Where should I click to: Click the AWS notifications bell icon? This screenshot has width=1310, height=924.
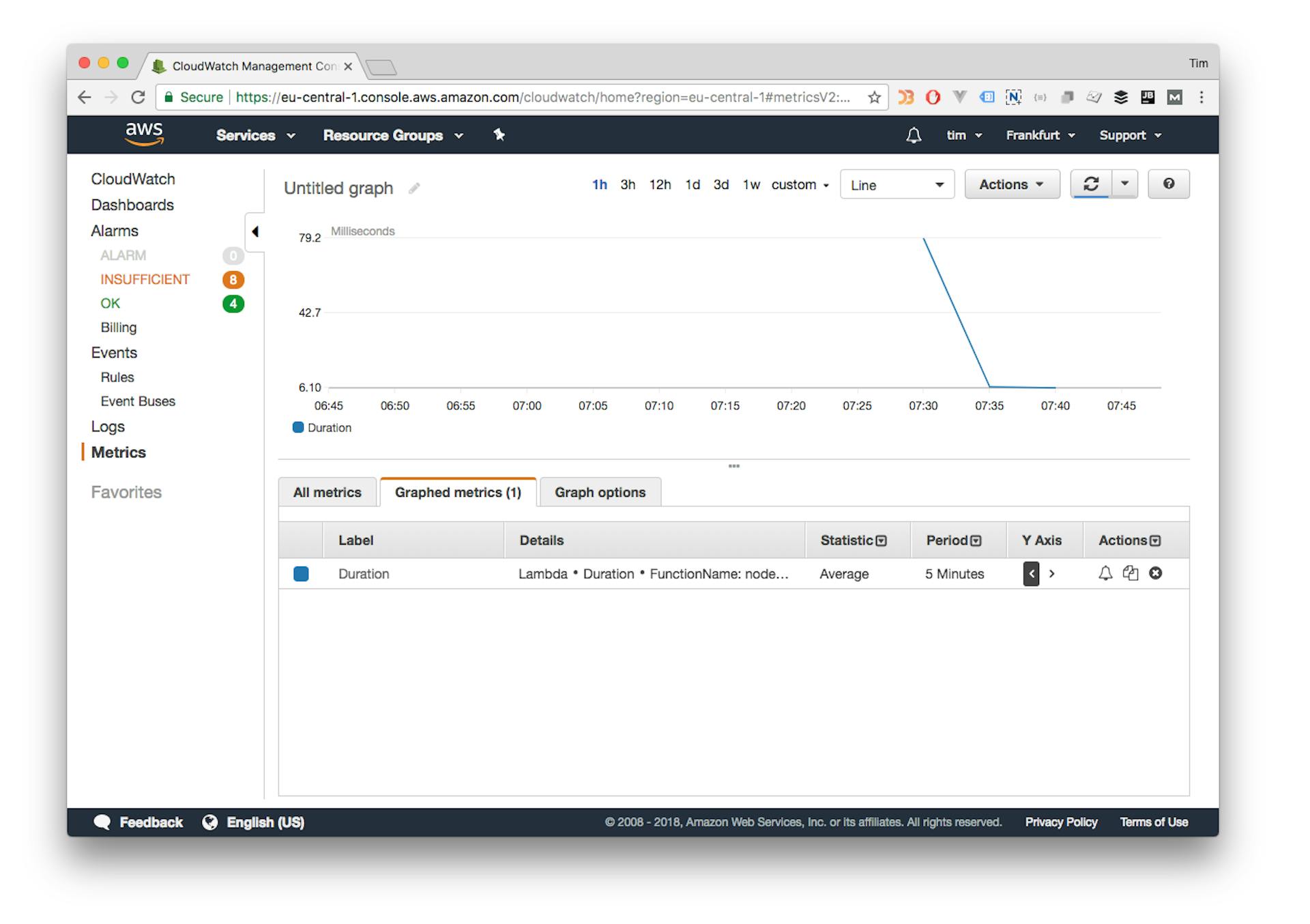point(914,135)
